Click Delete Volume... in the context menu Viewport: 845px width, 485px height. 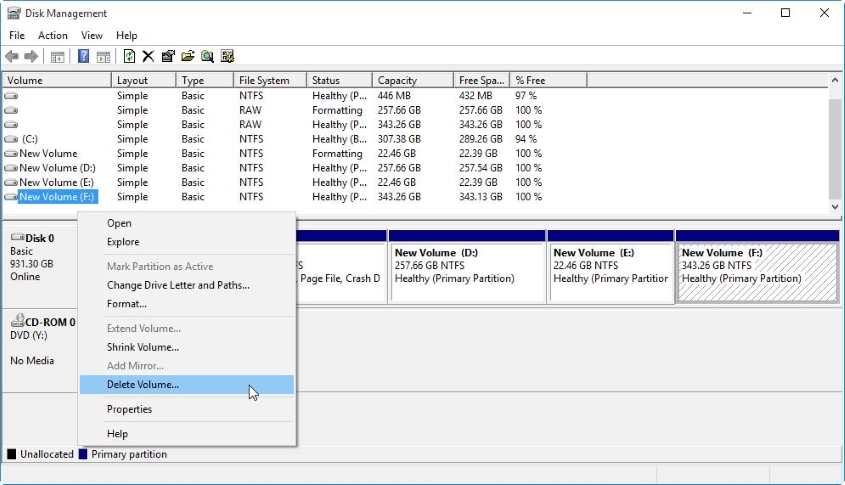pos(186,385)
